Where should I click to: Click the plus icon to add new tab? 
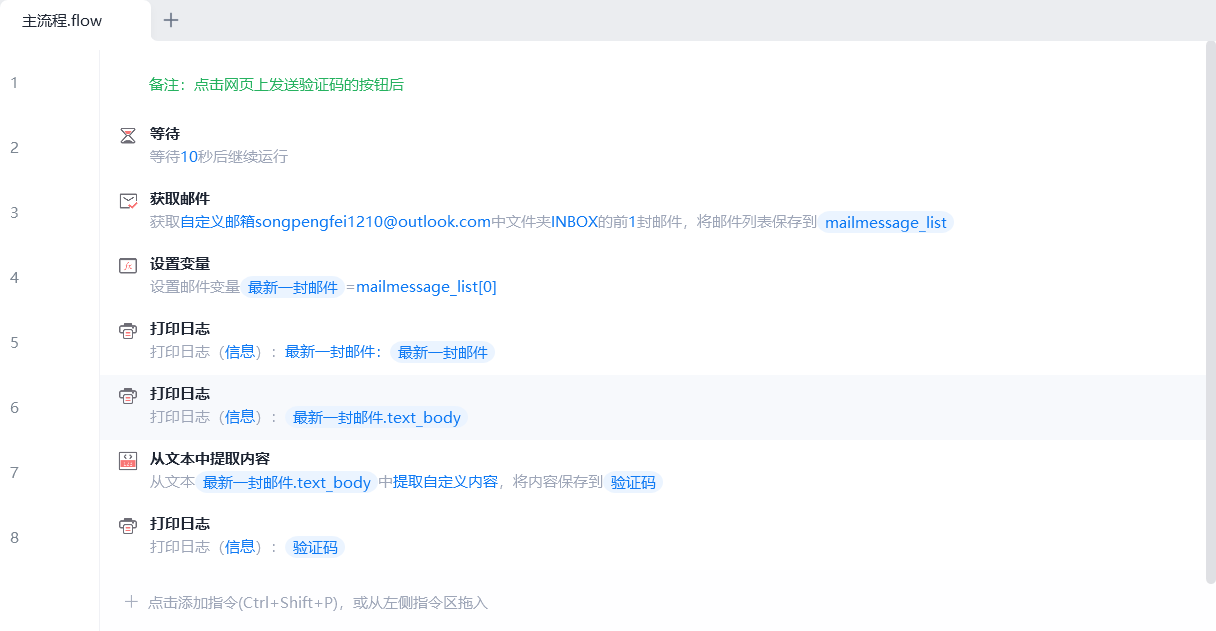(x=171, y=20)
